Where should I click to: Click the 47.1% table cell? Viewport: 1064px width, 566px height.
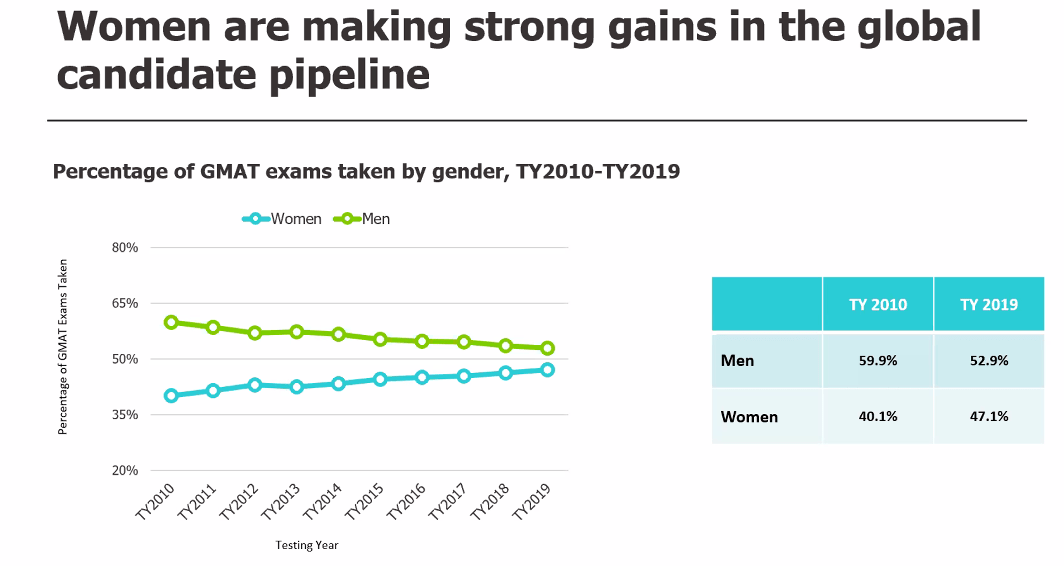pyautogui.click(x=989, y=416)
